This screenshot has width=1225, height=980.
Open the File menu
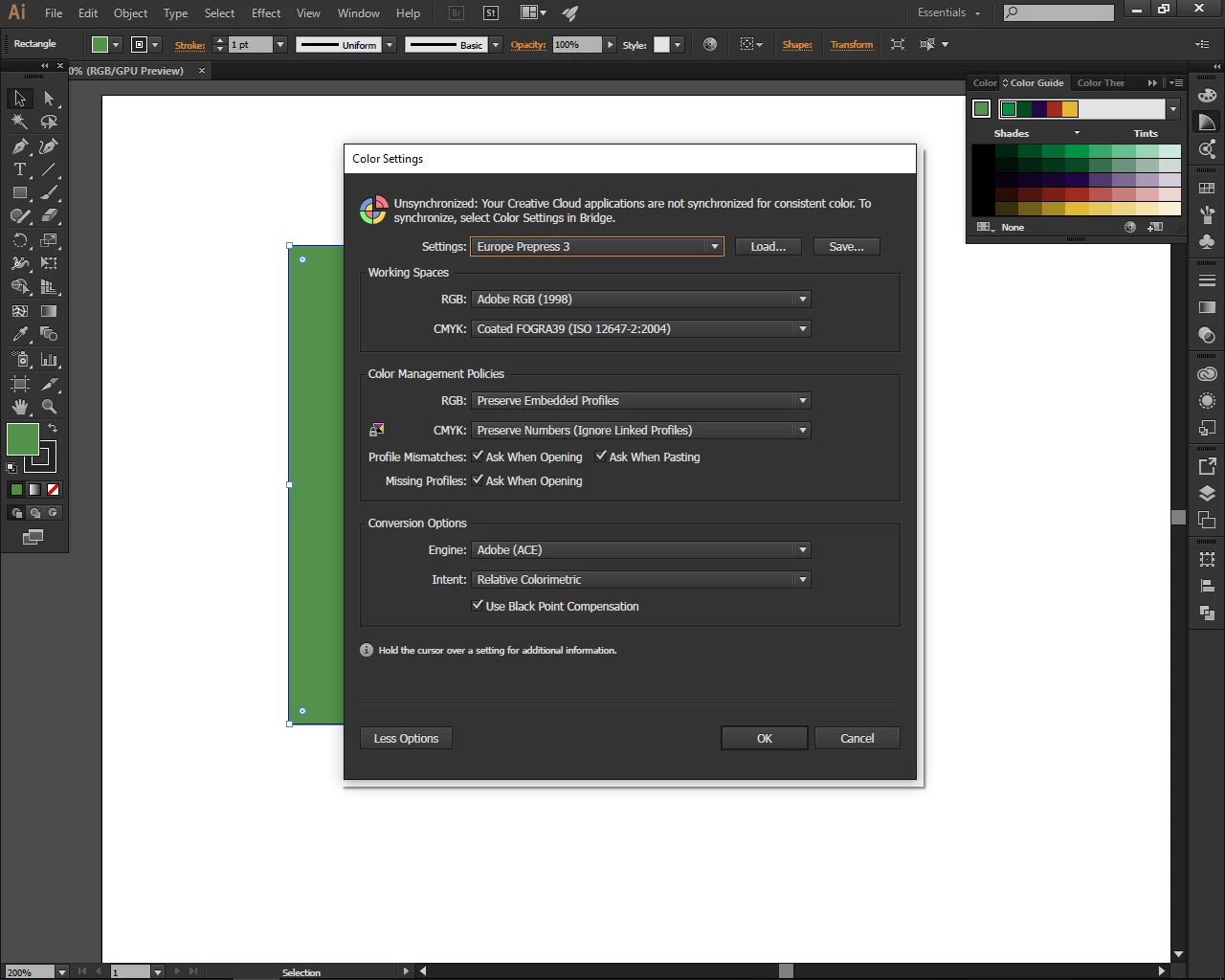tap(54, 13)
